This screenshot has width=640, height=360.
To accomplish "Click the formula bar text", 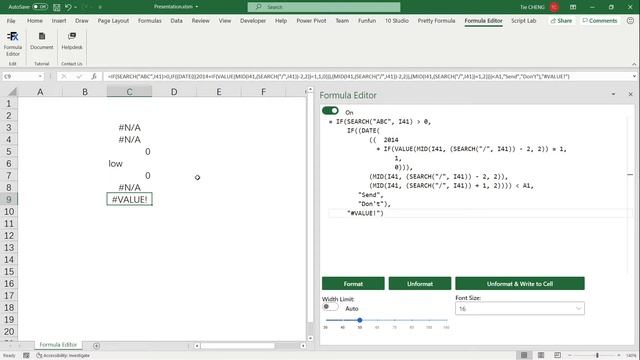I will coord(339,76).
